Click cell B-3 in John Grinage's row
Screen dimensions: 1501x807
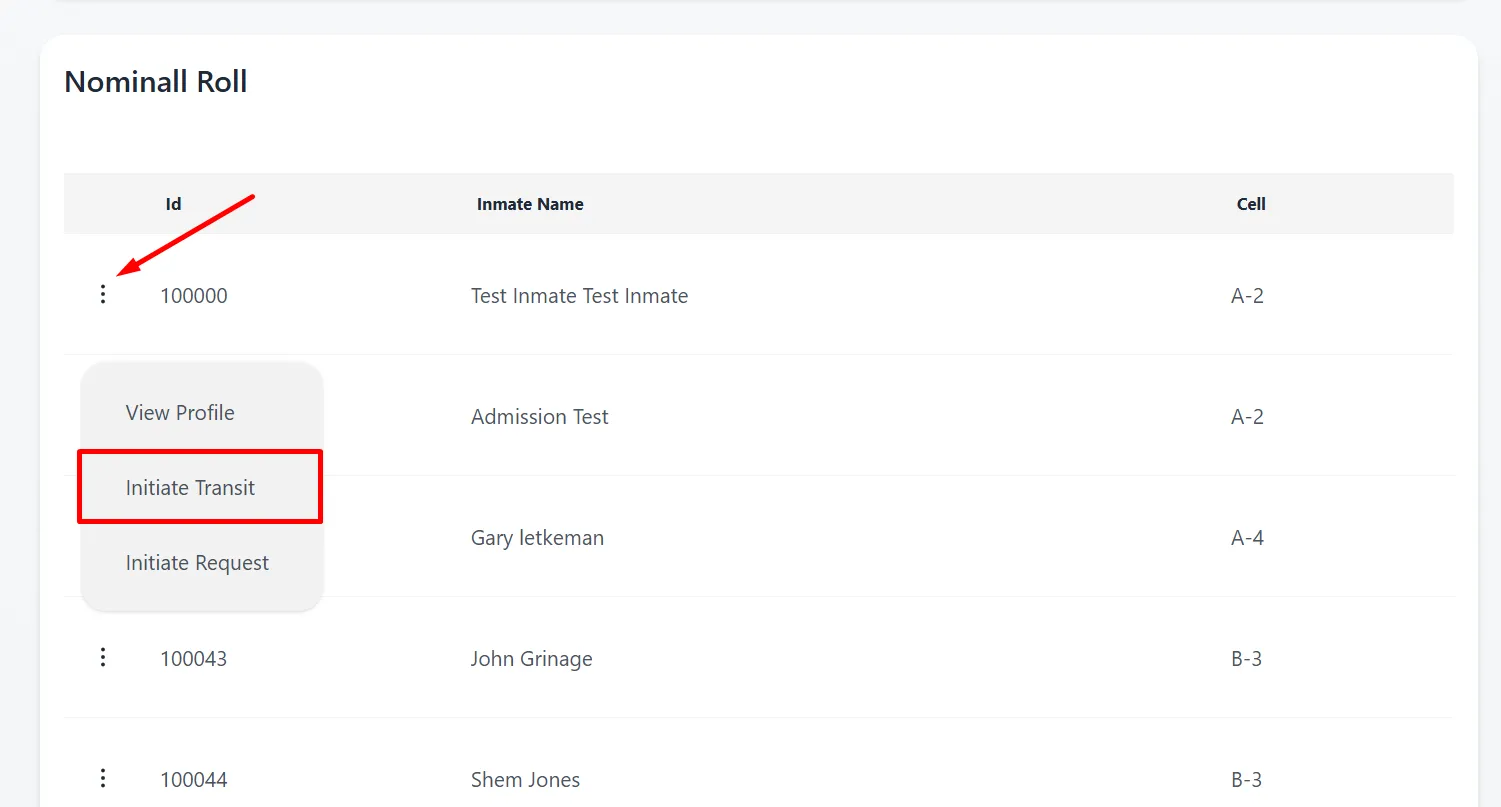point(1246,659)
